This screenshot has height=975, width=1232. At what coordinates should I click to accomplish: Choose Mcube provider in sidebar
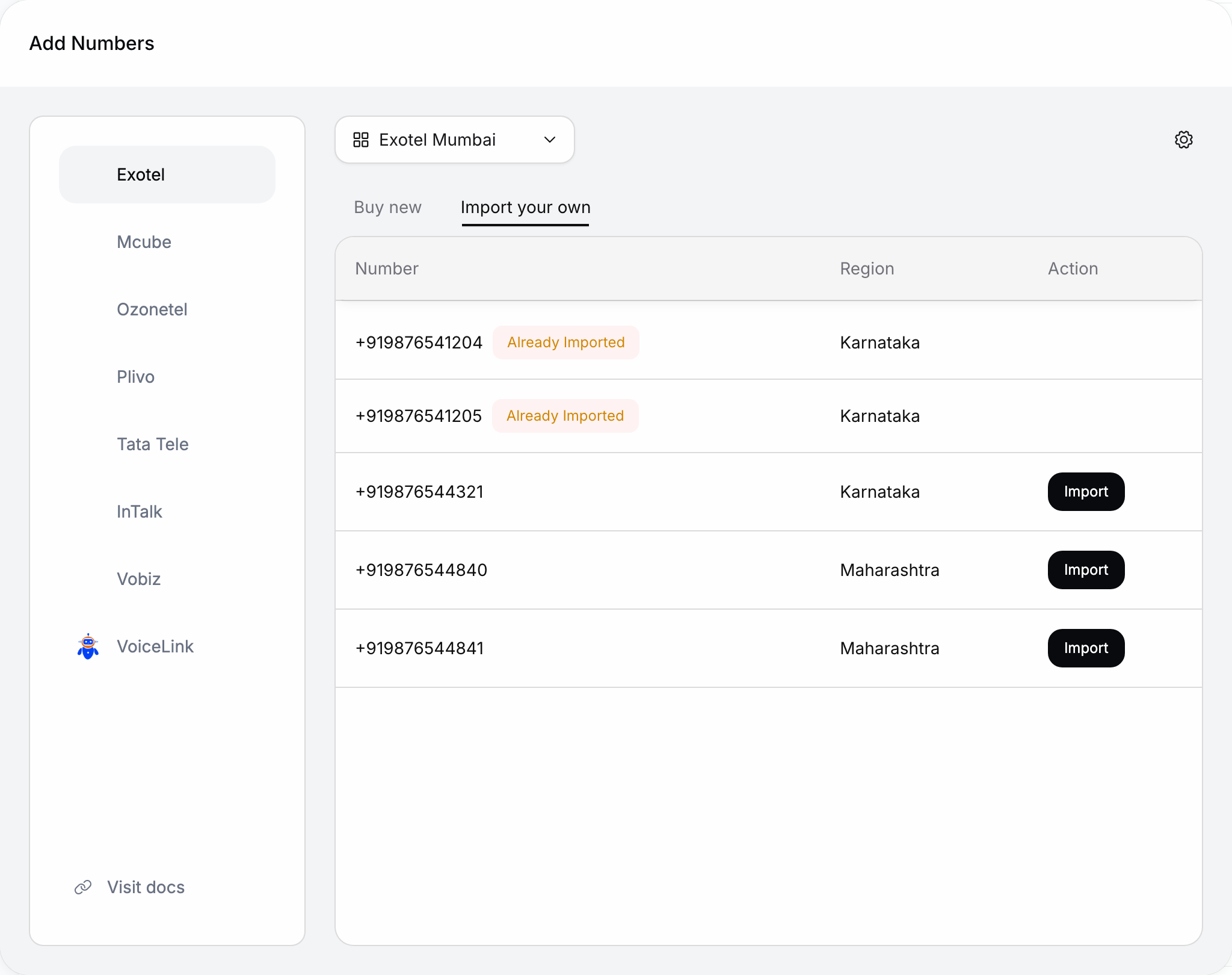click(167, 242)
